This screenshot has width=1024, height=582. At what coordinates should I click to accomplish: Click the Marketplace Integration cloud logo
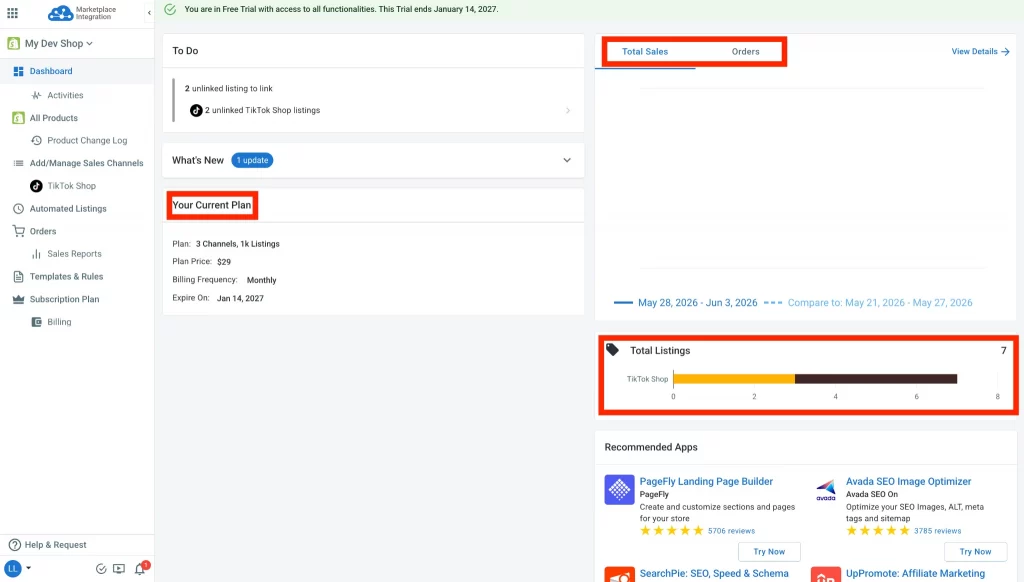pos(61,12)
